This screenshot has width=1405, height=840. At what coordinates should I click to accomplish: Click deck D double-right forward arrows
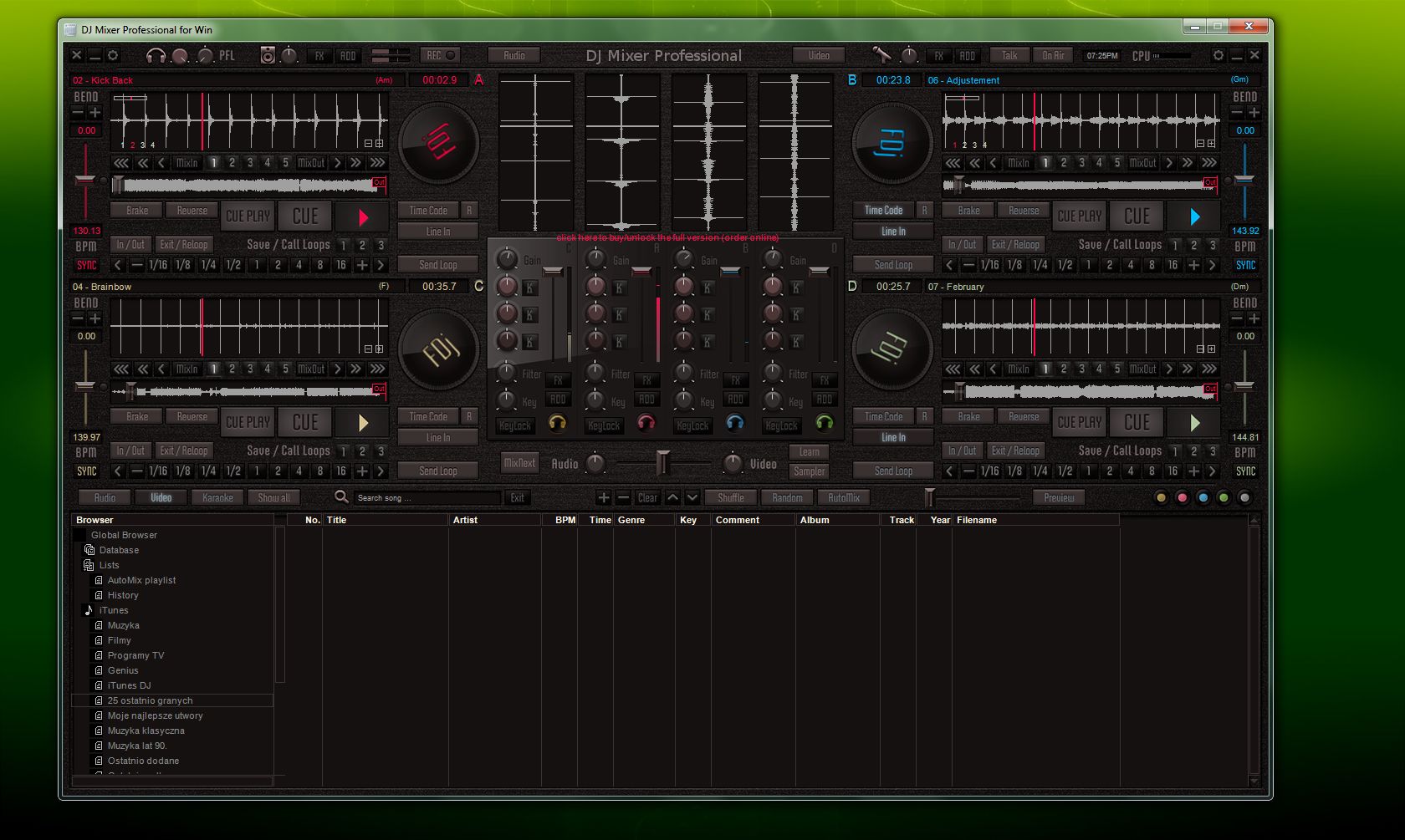click(x=1187, y=369)
